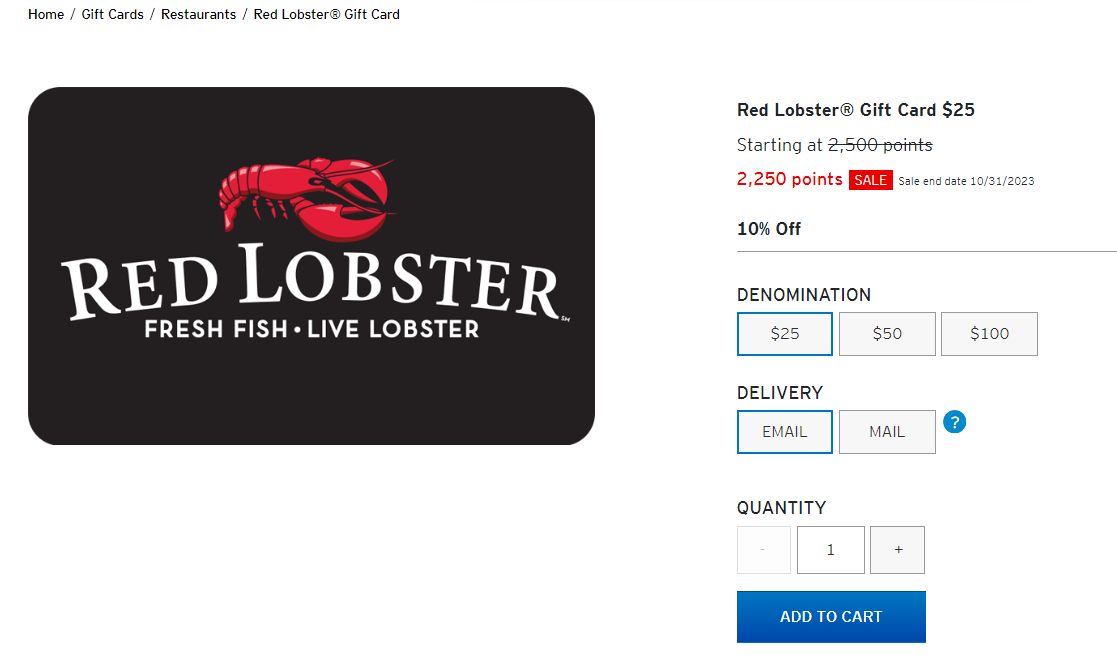
Task: Click the red SALE badge
Action: [870, 180]
